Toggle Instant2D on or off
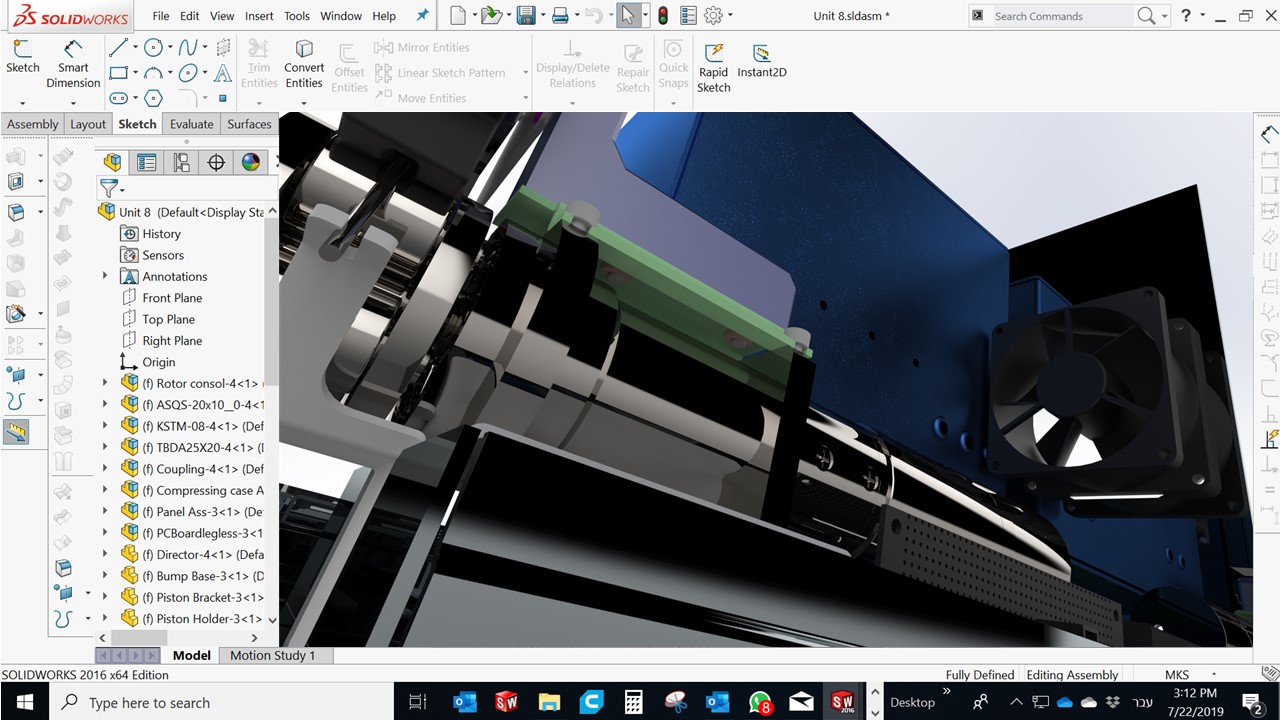This screenshot has height=720, width=1280. click(761, 60)
